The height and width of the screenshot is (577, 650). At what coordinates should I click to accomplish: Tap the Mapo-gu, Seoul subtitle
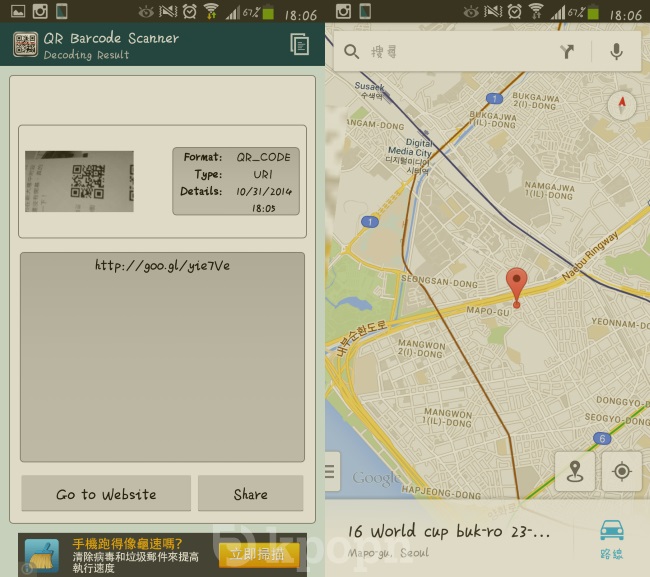tap(388, 553)
